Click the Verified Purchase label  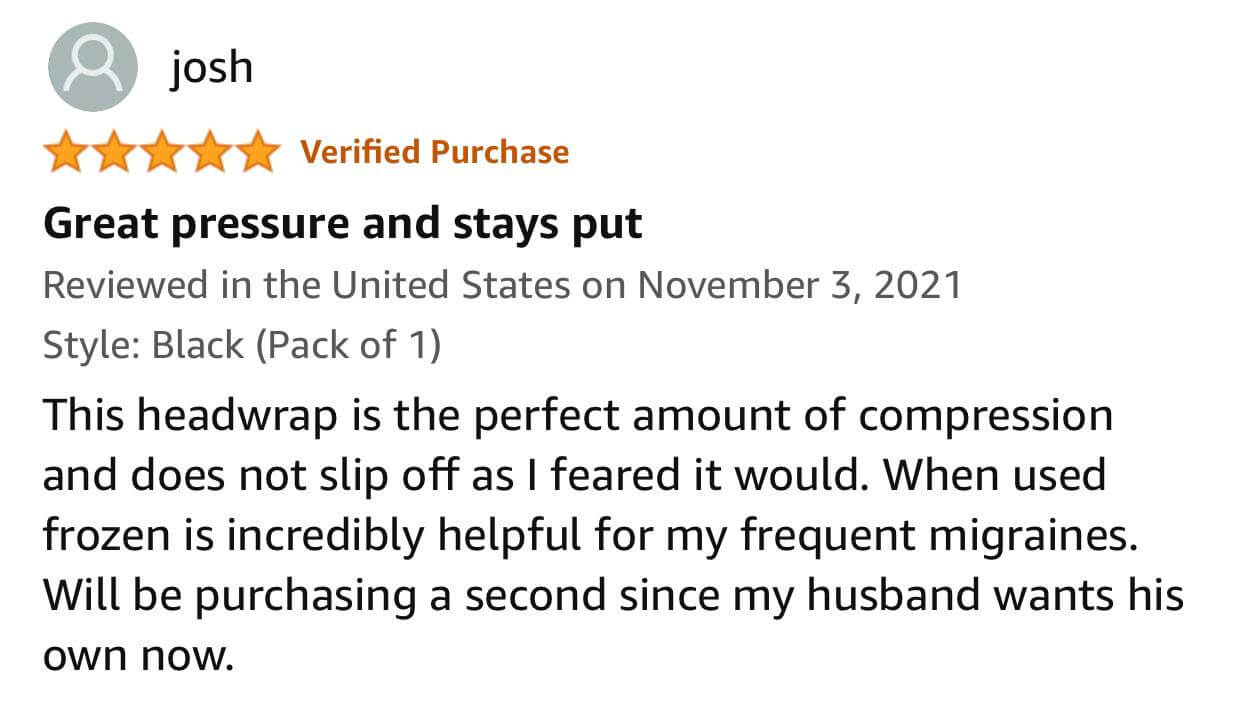pyautogui.click(x=434, y=152)
